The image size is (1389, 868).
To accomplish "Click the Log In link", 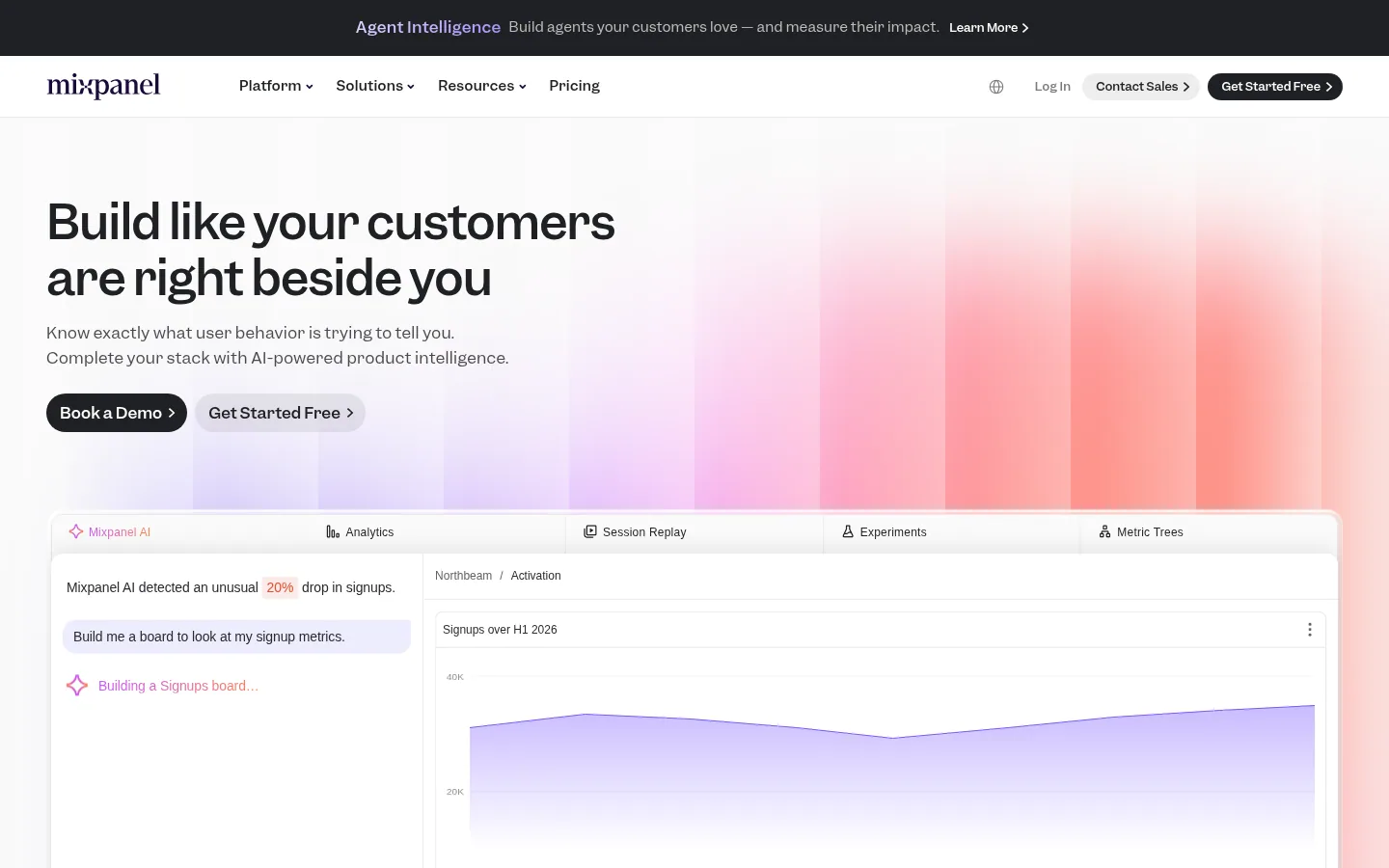I will [1052, 87].
